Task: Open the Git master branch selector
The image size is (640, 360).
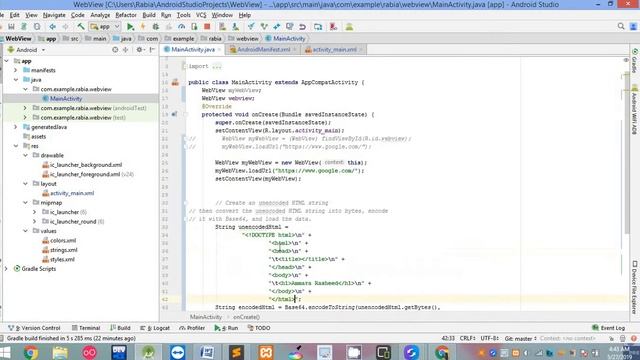Action: [520, 338]
